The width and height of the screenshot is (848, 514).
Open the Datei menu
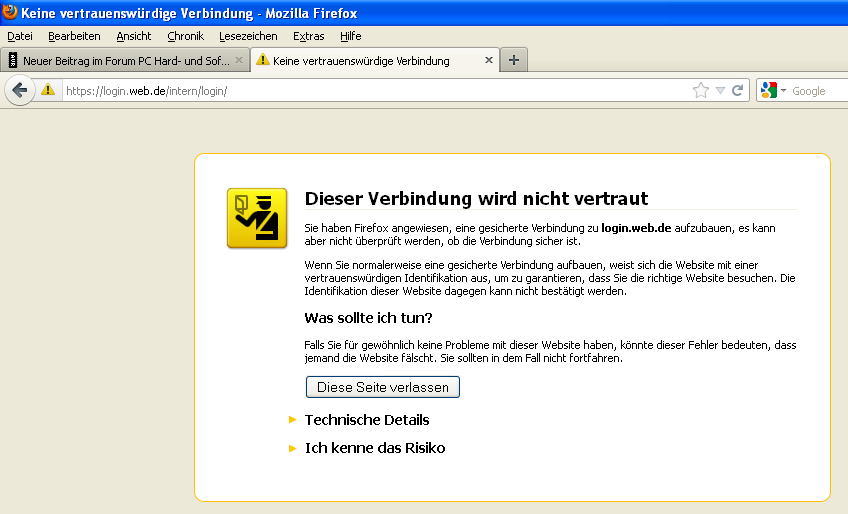[x=20, y=36]
